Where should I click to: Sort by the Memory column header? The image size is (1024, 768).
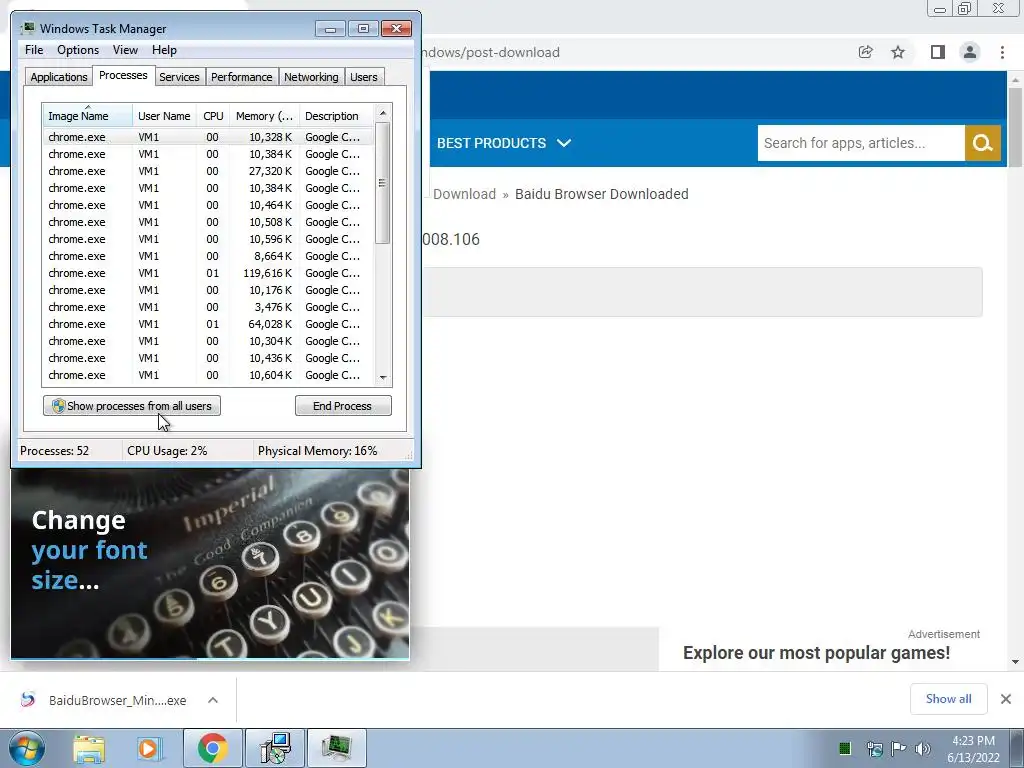pyautogui.click(x=264, y=116)
